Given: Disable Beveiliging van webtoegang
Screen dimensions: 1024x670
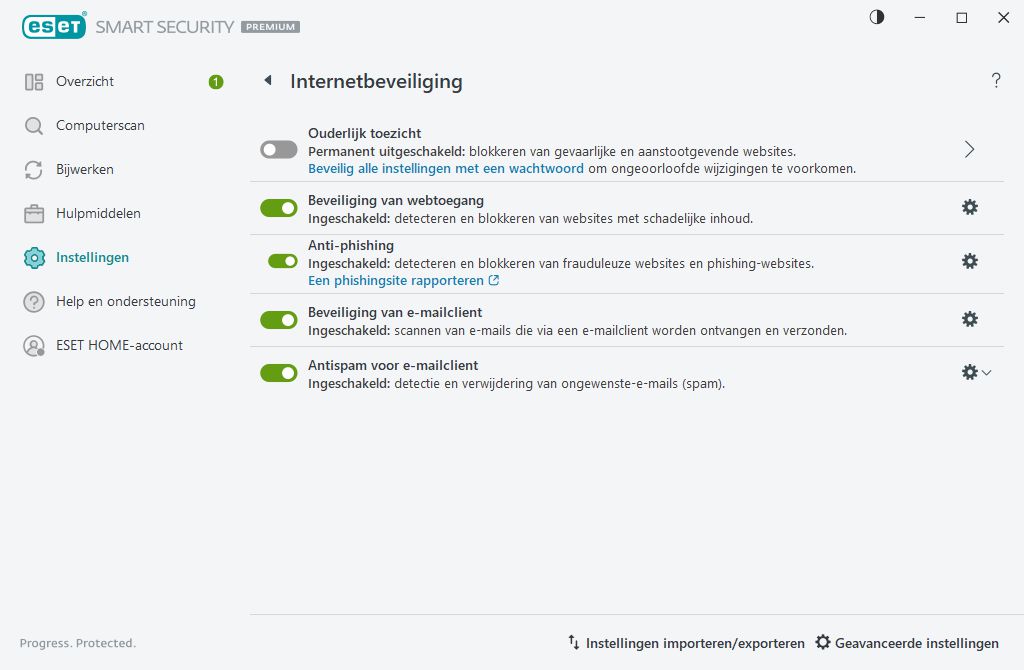Looking at the screenshot, I should pos(278,207).
